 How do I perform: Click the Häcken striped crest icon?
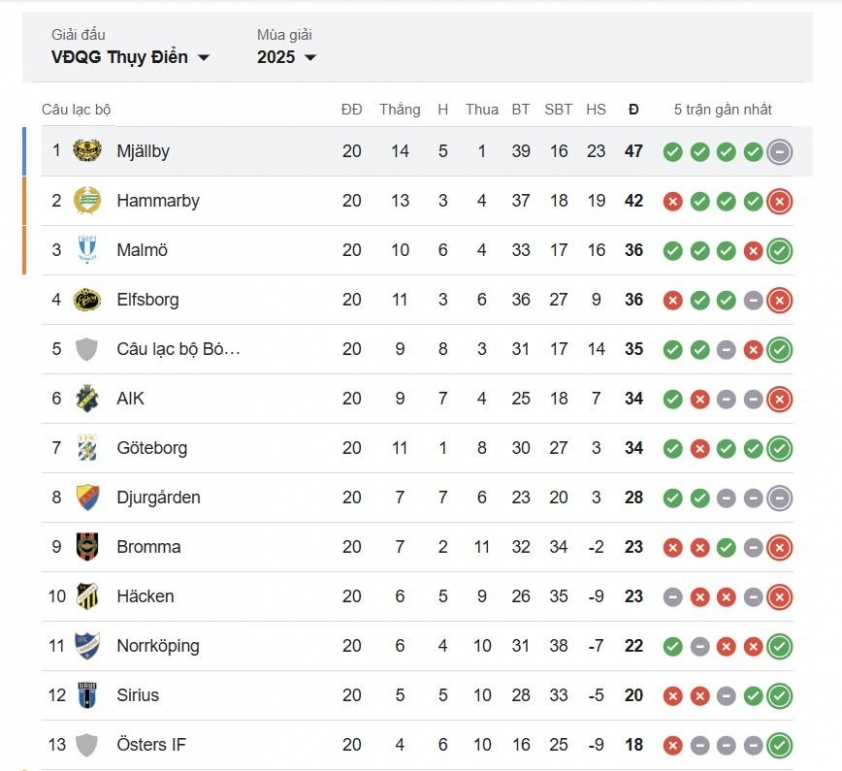pos(87,596)
